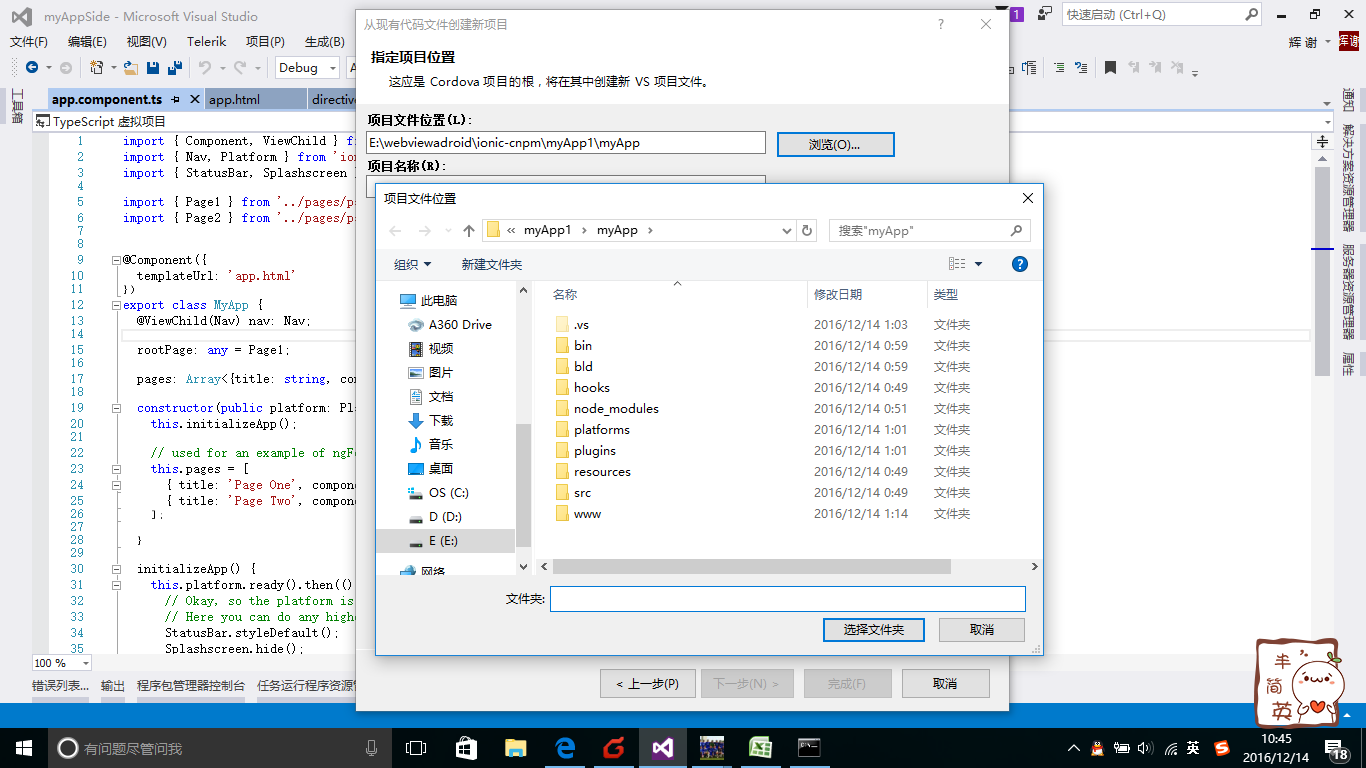Open Microsoft Edge from the taskbar

tap(565, 748)
